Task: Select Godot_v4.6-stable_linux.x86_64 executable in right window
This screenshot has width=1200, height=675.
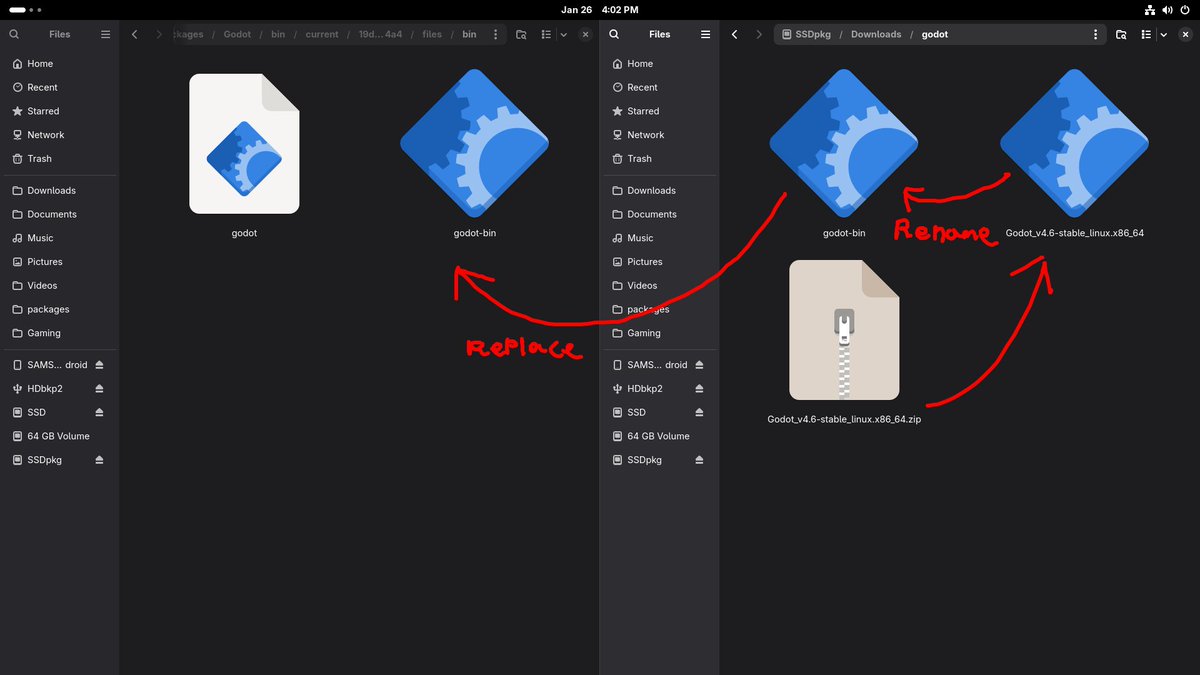Action: (1074, 154)
